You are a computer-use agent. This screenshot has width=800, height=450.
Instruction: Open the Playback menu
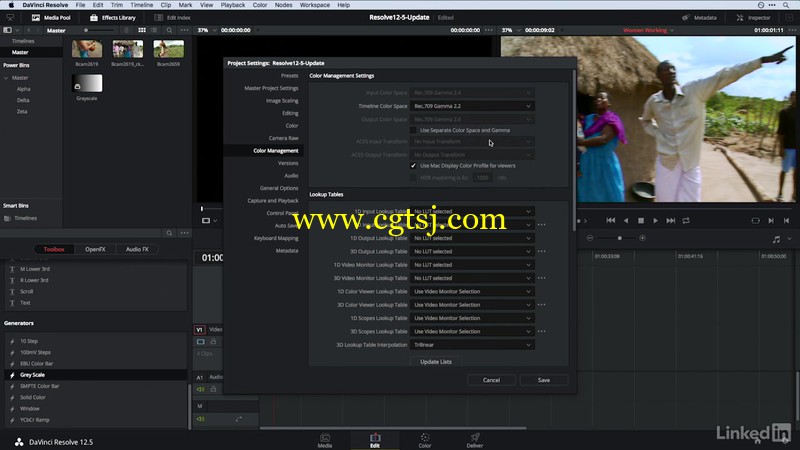(x=233, y=5)
